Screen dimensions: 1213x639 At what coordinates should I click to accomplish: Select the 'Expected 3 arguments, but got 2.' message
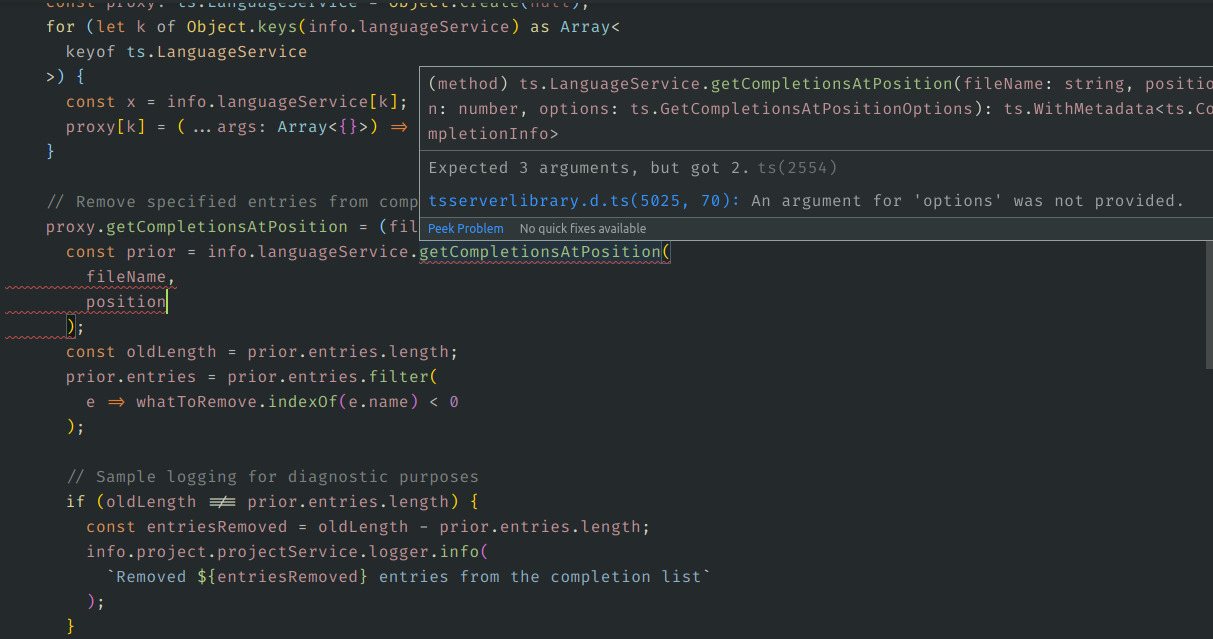pyautogui.click(x=589, y=168)
